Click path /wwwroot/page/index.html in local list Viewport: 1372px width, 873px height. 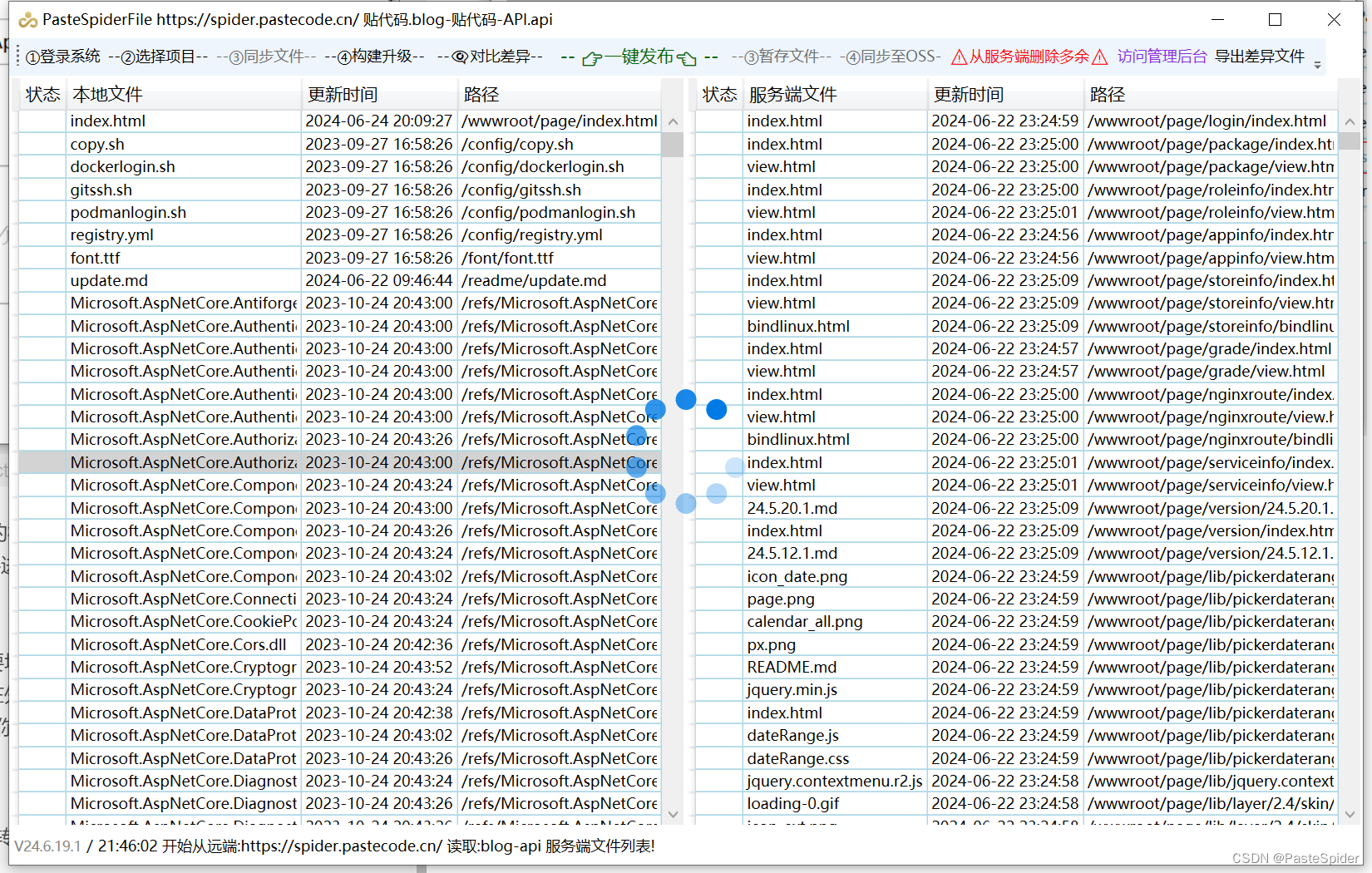point(560,121)
